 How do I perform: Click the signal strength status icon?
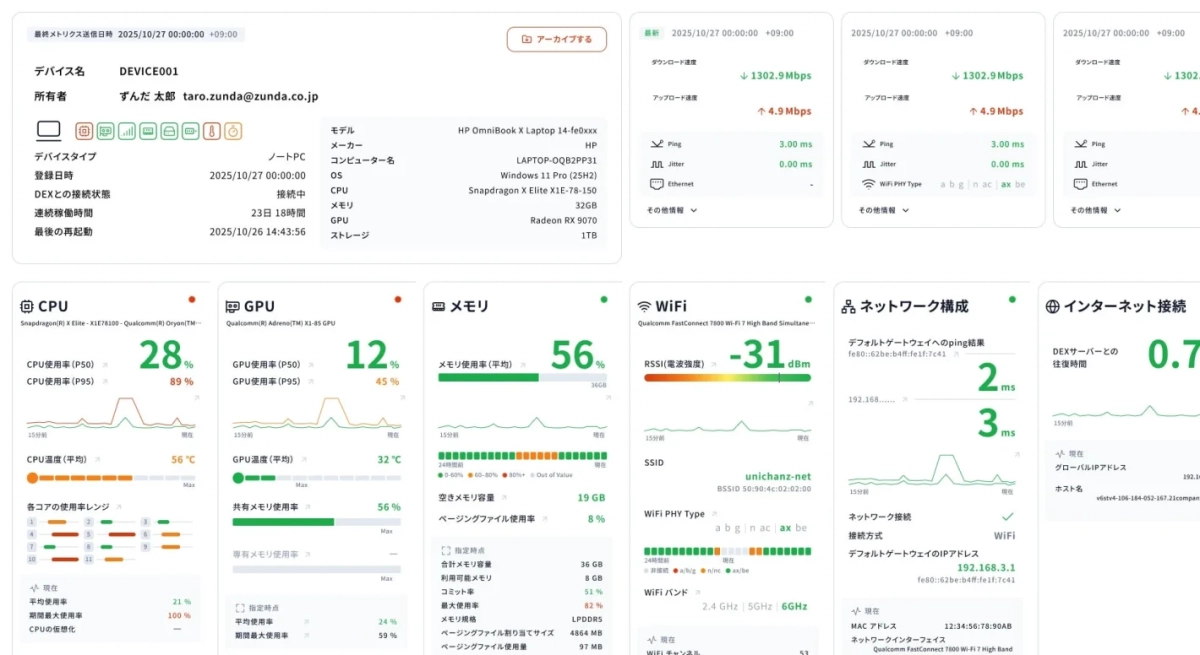(x=126, y=130)
